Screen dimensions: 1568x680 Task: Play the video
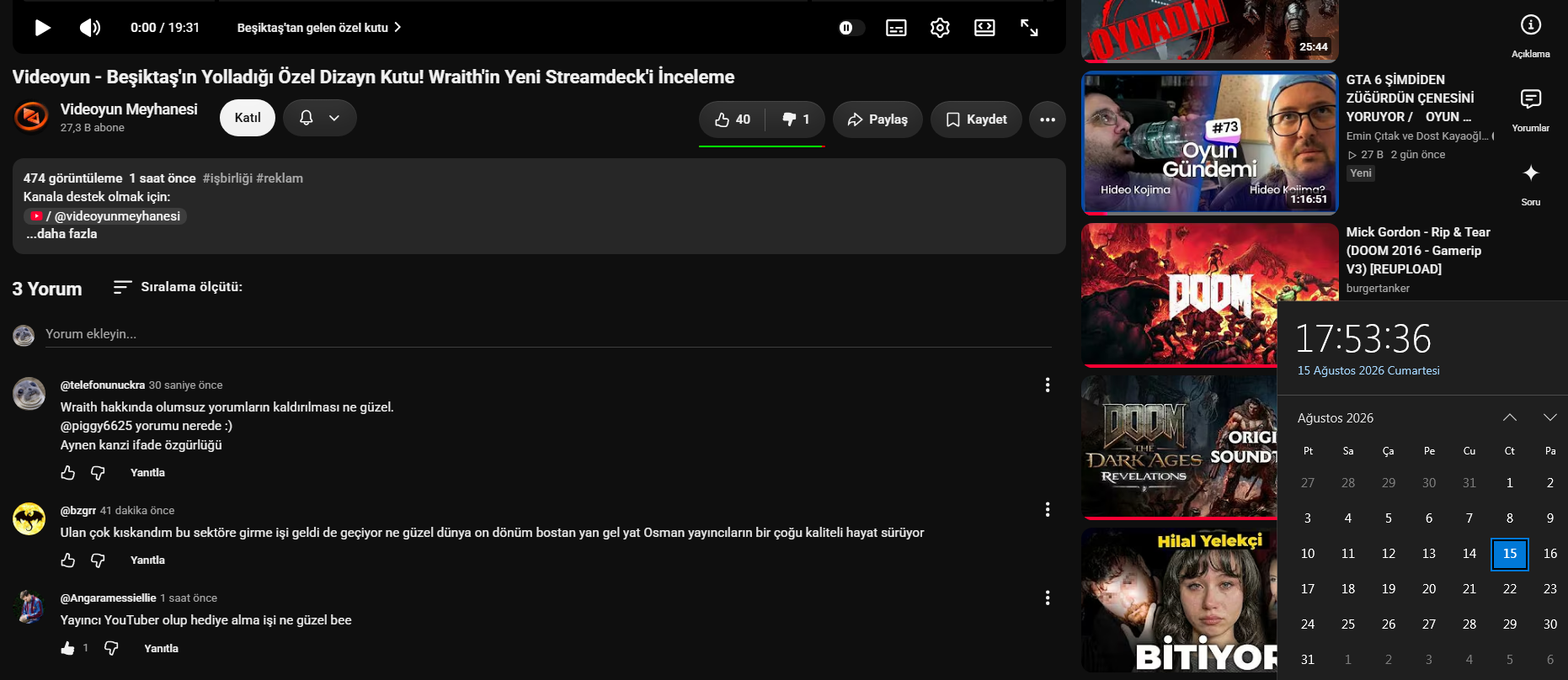tap(42, 28)
